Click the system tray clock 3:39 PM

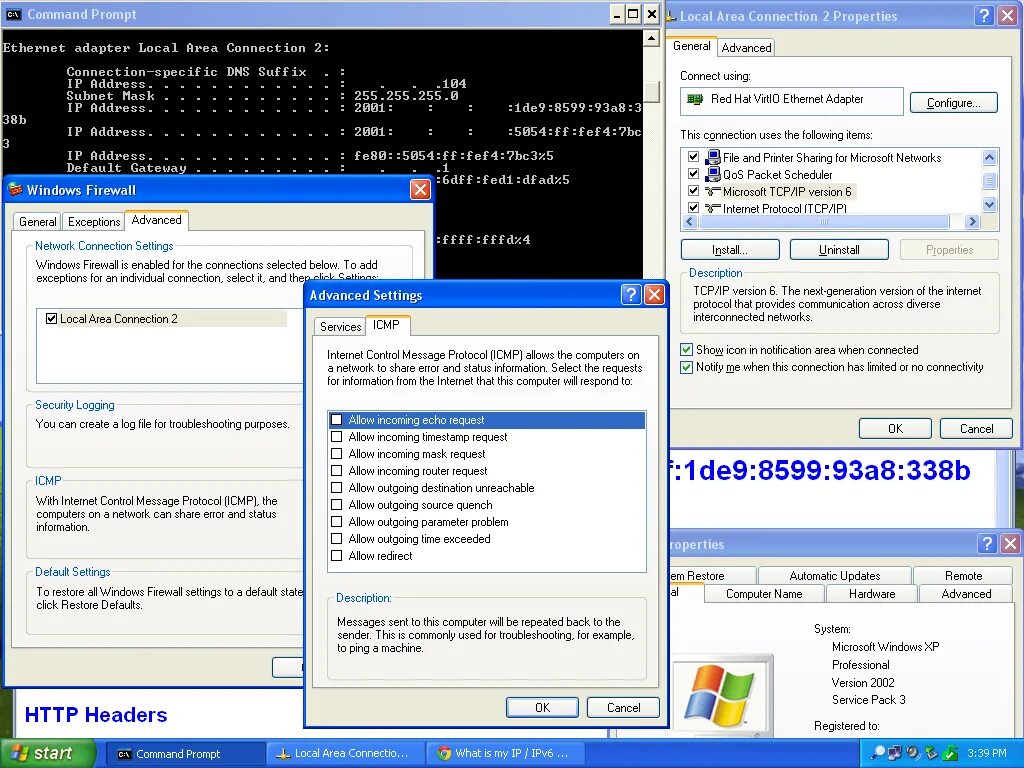point(987,753)
